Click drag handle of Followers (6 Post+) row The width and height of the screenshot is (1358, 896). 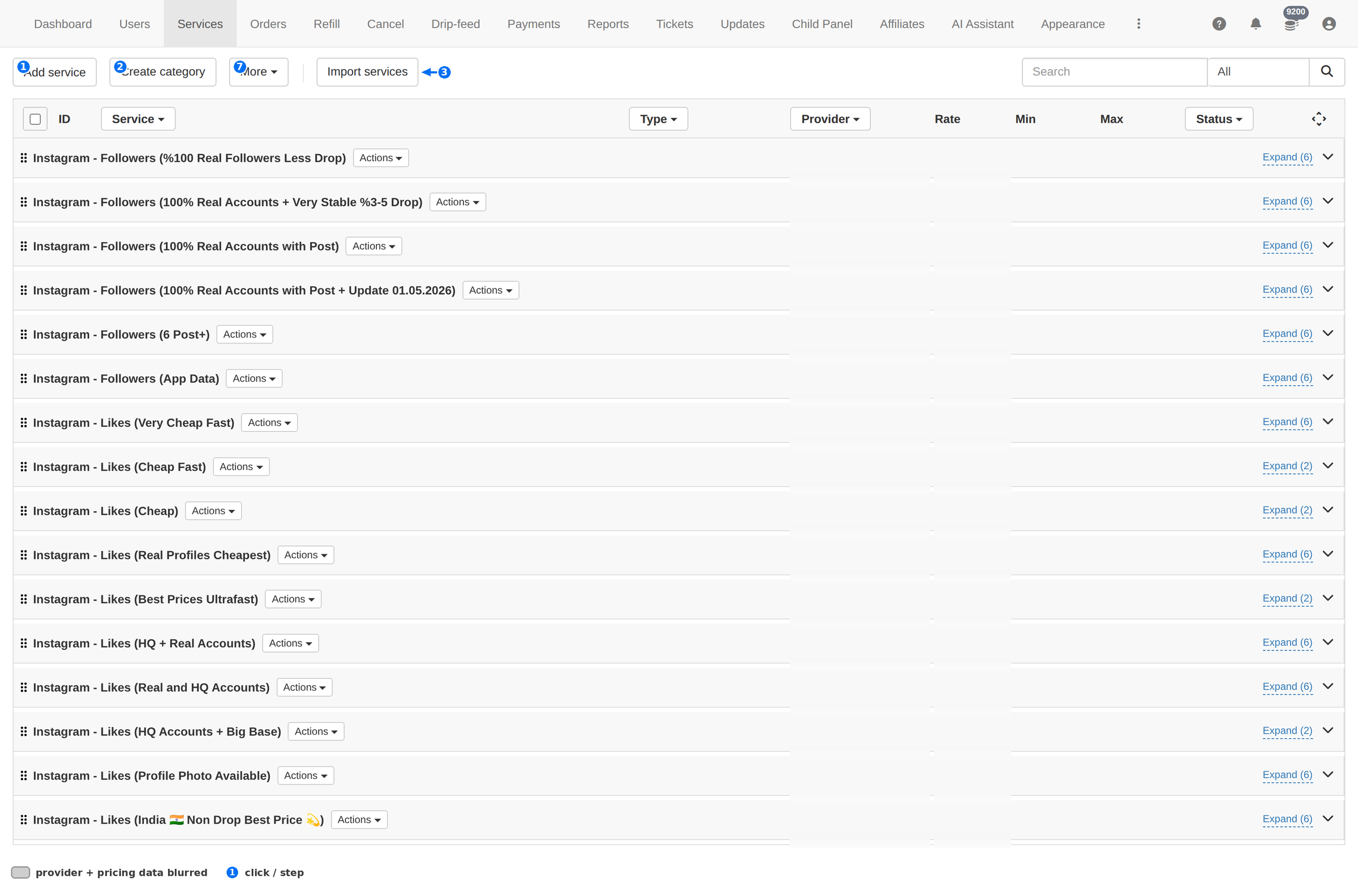point(23,334)
